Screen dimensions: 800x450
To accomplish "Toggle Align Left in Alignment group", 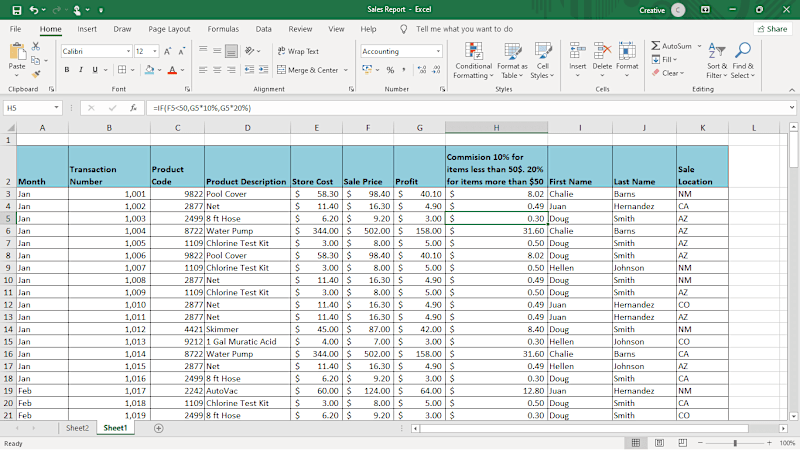I will click(203, 69).
